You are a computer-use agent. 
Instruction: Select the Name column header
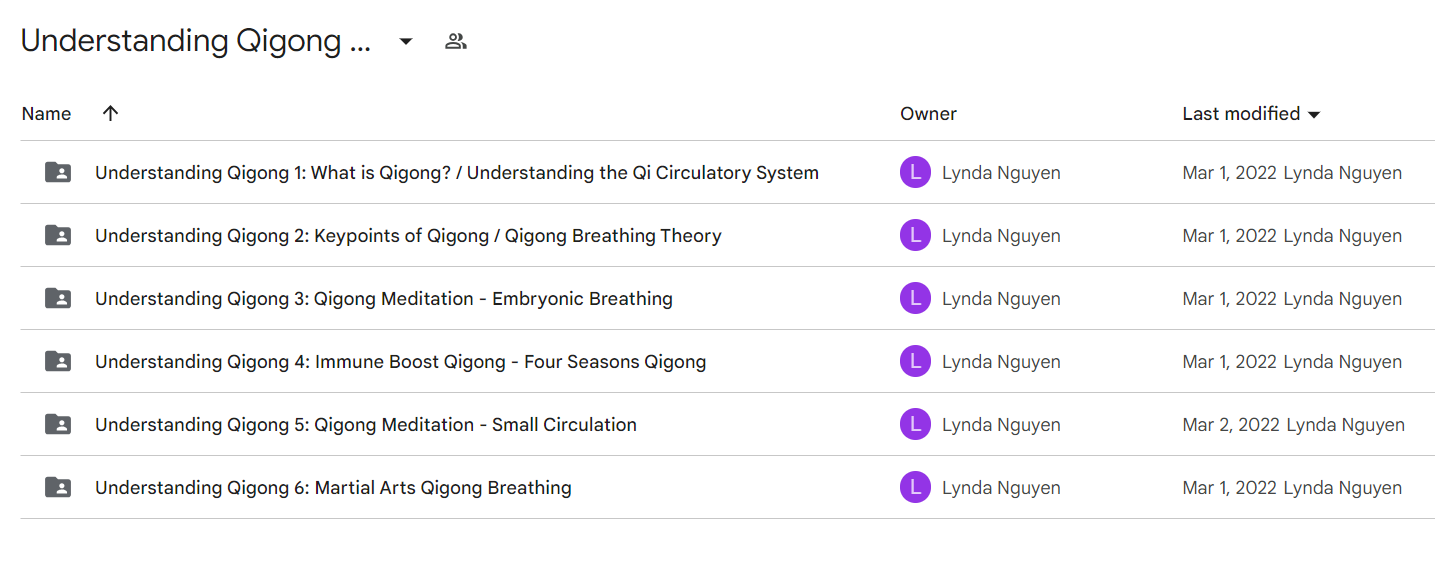point(46,113)
